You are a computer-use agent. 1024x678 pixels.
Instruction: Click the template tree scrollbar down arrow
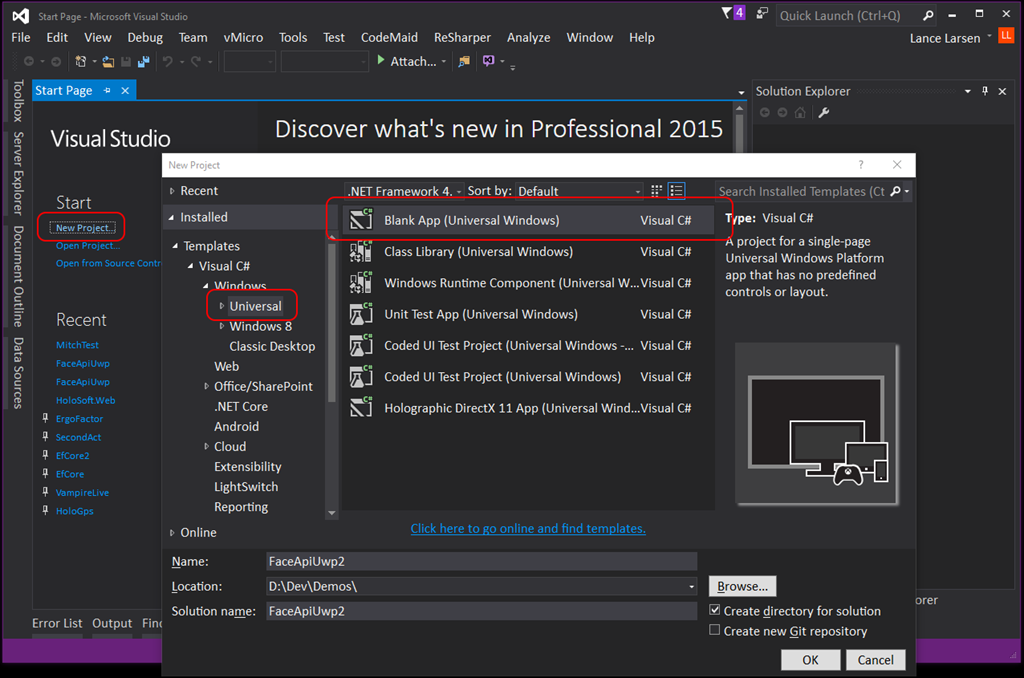(x=332, y=513)
